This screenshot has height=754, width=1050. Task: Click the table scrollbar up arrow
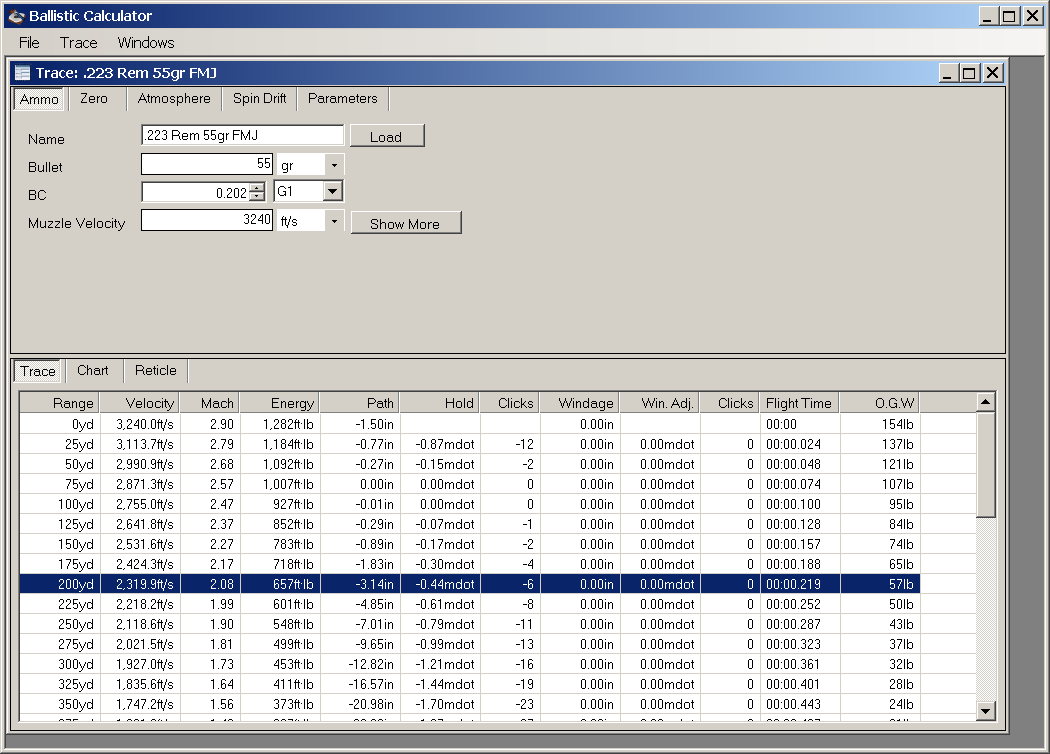pos(985,402)
